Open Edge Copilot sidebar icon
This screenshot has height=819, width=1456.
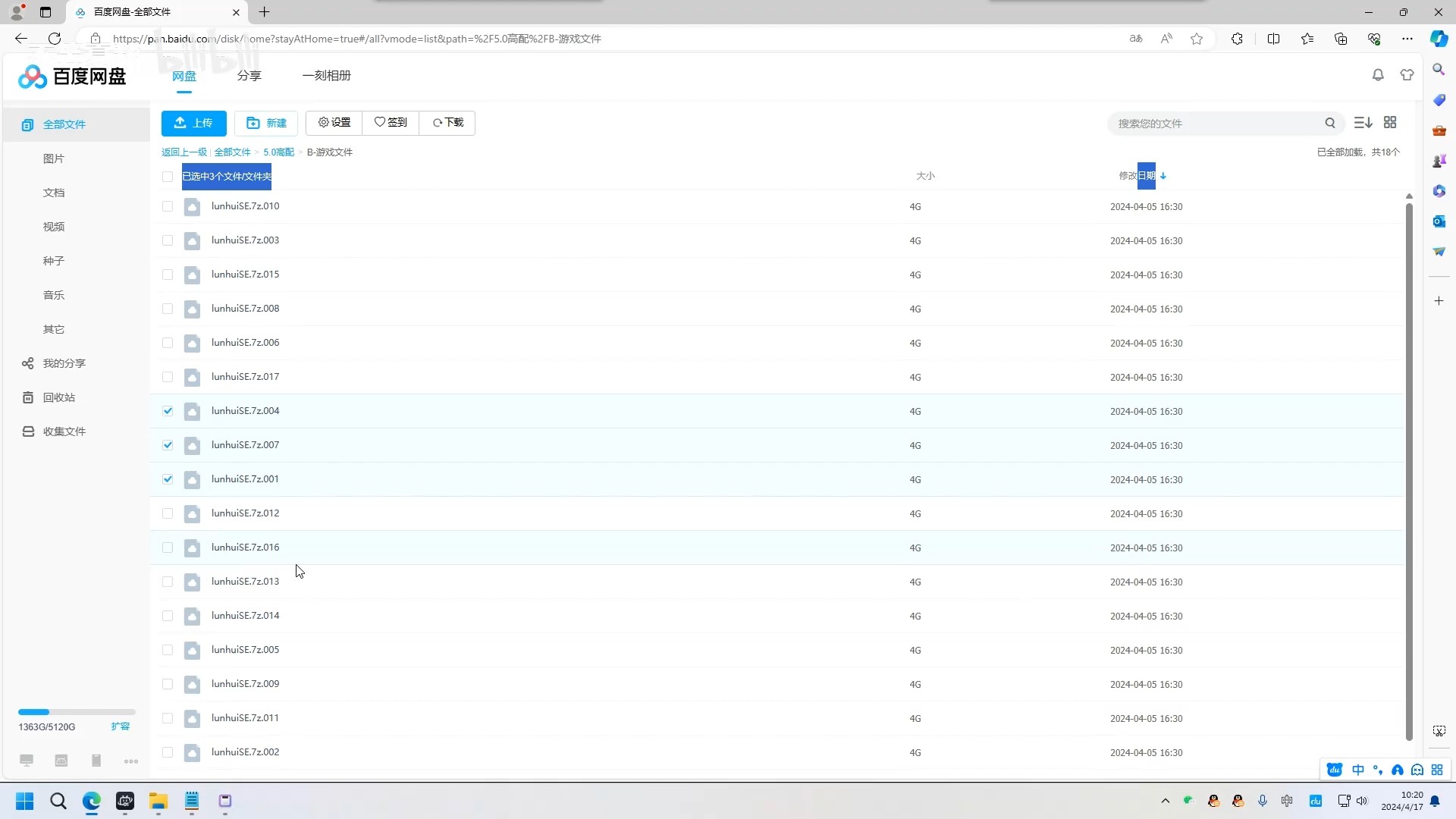[x=1439, y=39]
